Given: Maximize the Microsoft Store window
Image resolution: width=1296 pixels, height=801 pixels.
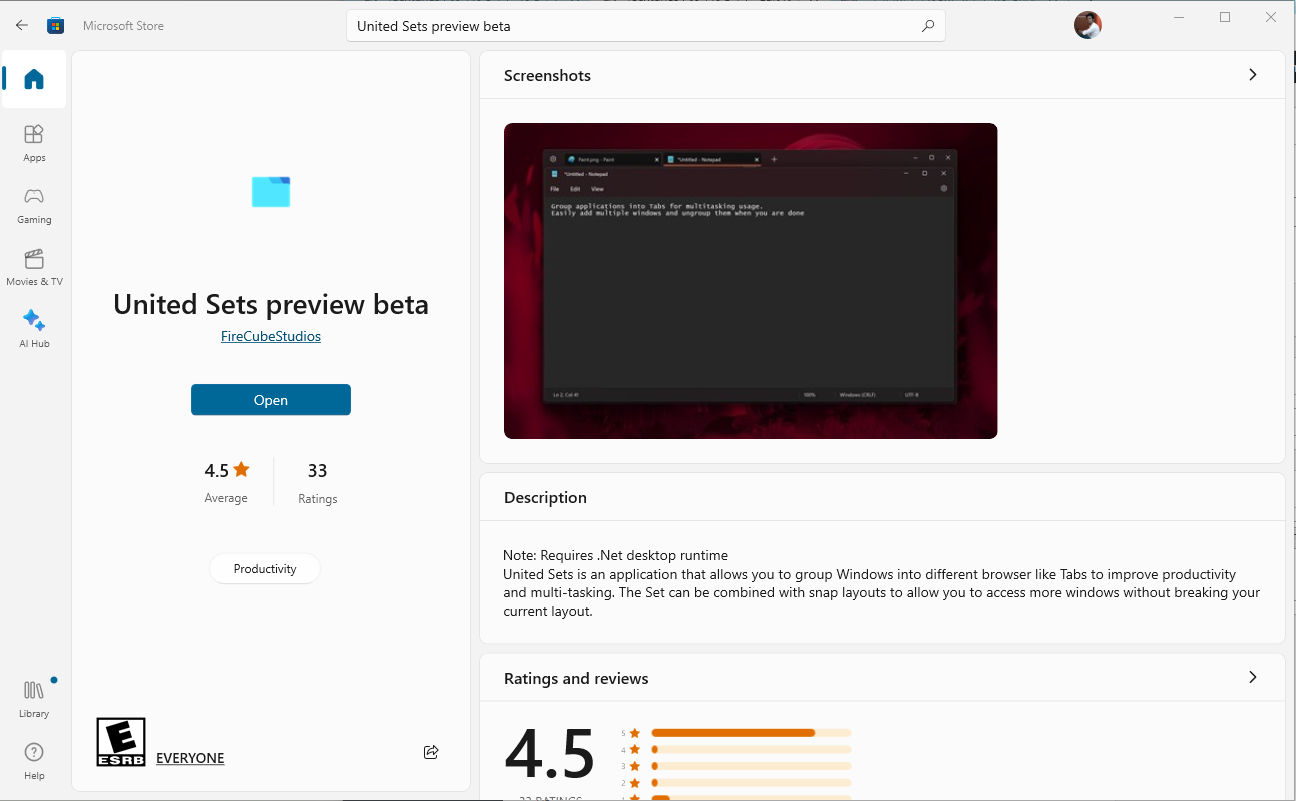Looking at the screenshot, I should tap(1226, 17).
